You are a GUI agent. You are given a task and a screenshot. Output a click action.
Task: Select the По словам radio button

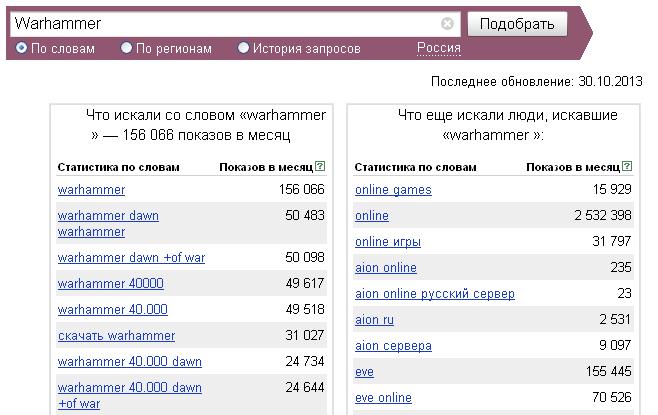pos(21,48)
